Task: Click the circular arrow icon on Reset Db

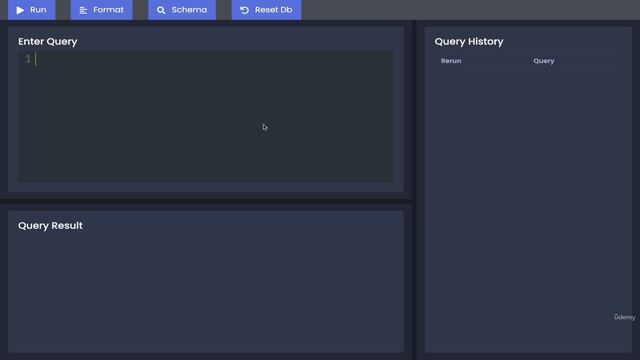Action: click(244, 10)
